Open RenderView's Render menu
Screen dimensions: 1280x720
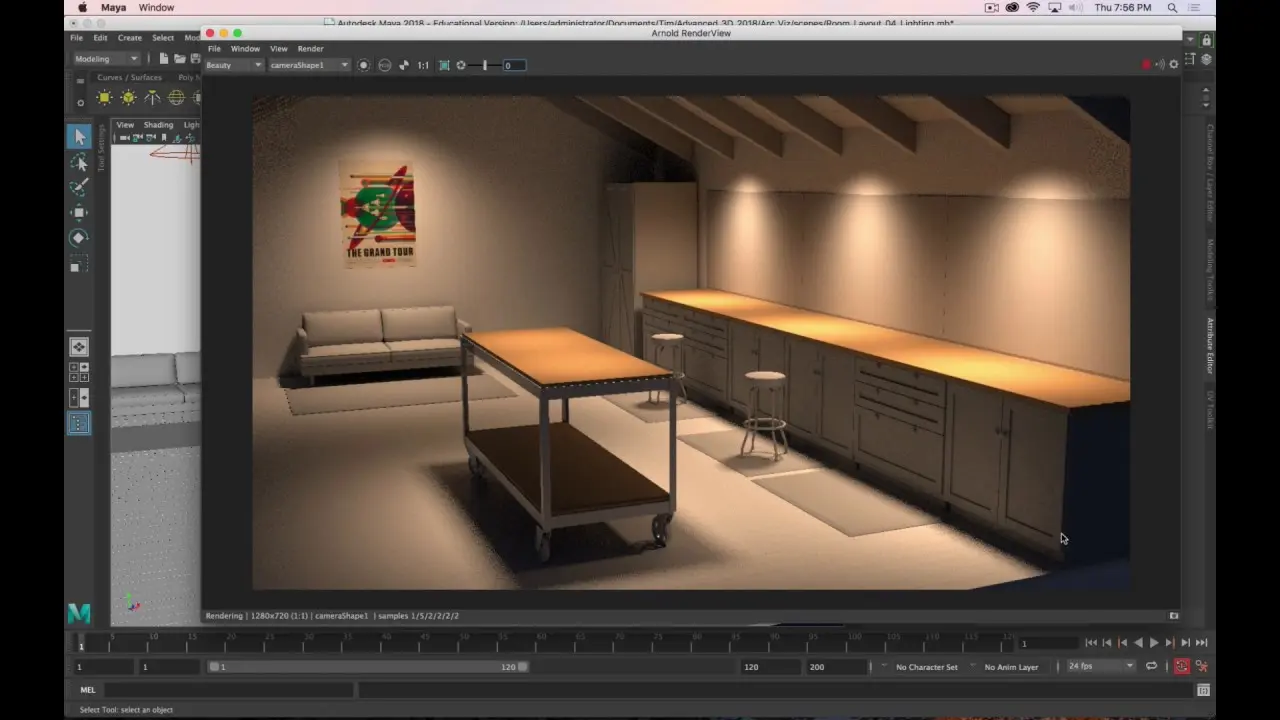click(x=310, y=49)
